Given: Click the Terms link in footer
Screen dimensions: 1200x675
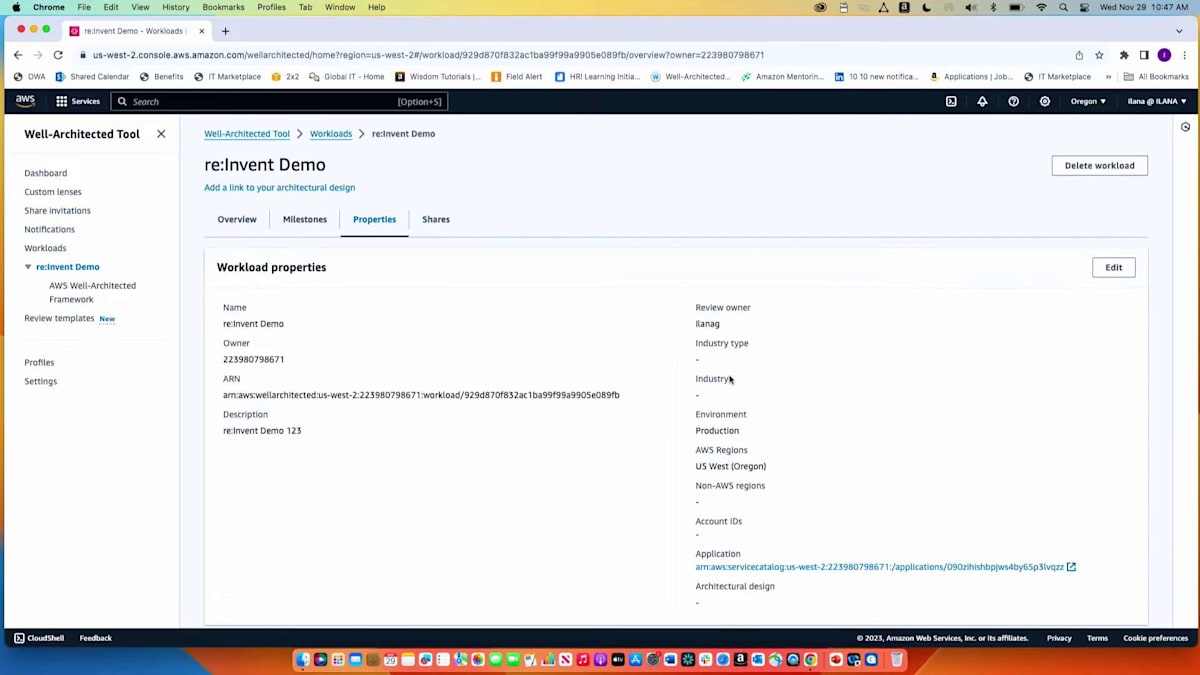Looking at the screenshot, I should click(1097, 638).
